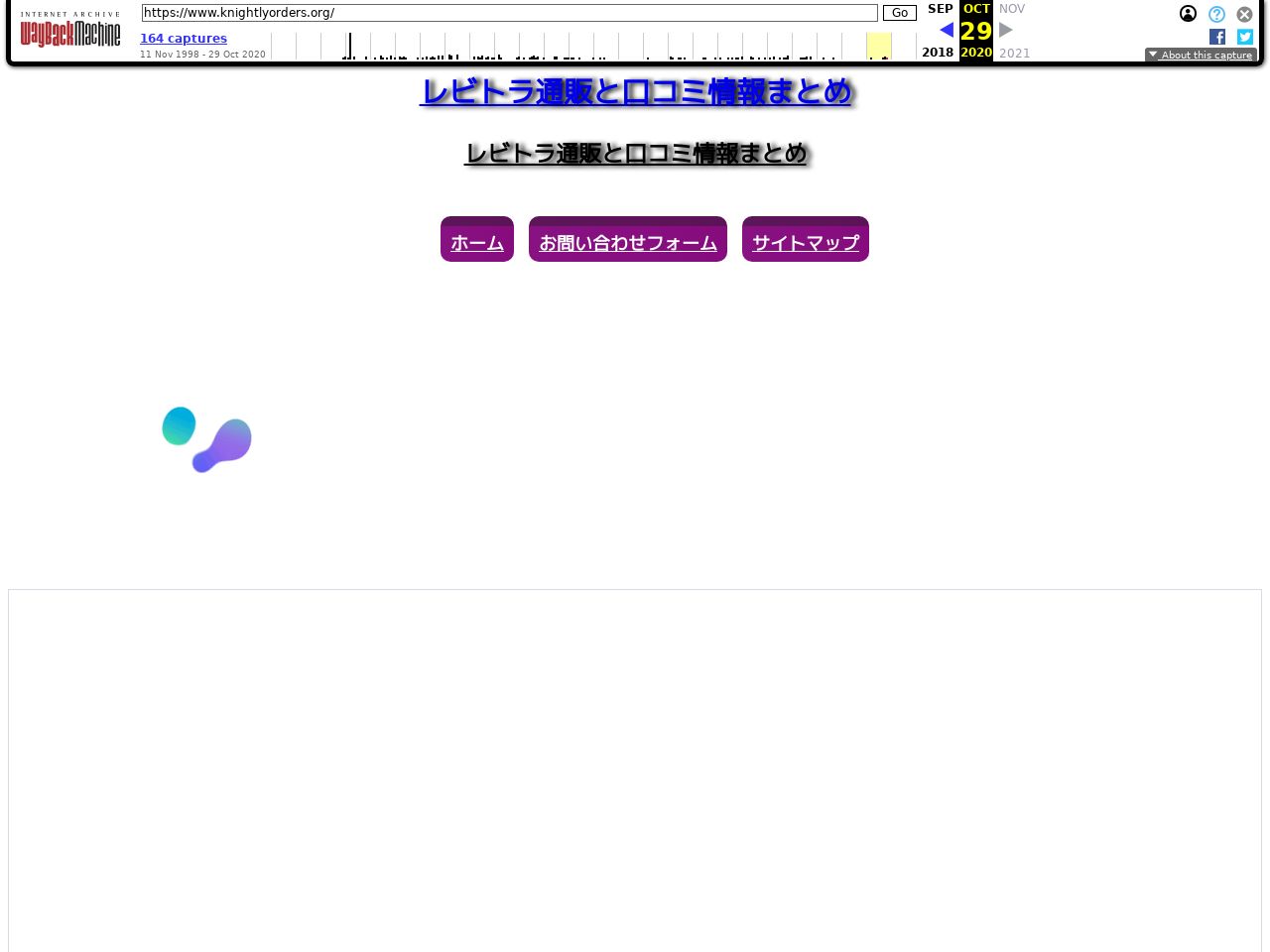
Task: Click the Go button
Action: [899, 13]
